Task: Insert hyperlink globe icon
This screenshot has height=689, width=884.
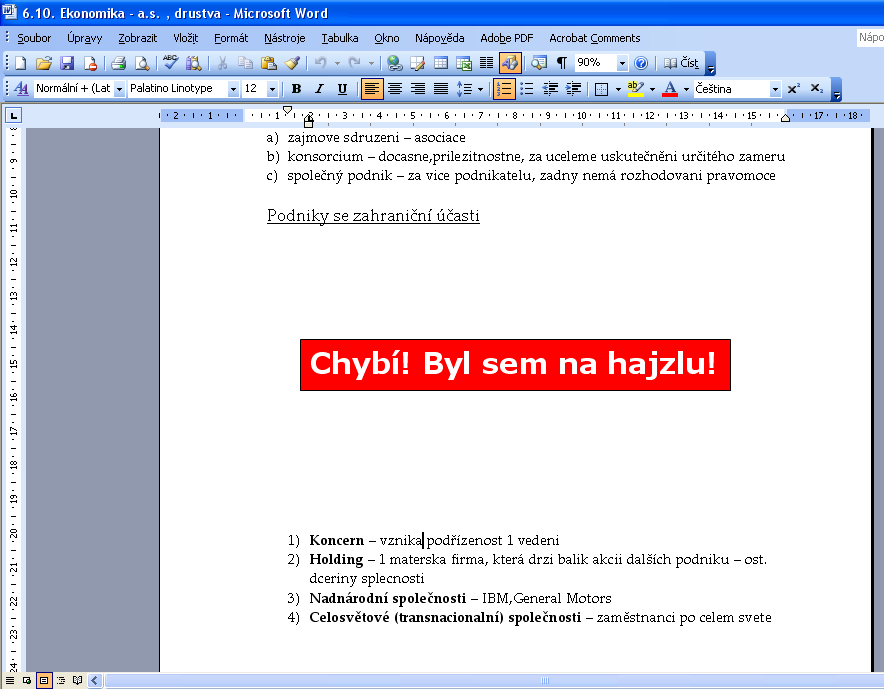Action: tap(394, 63)
